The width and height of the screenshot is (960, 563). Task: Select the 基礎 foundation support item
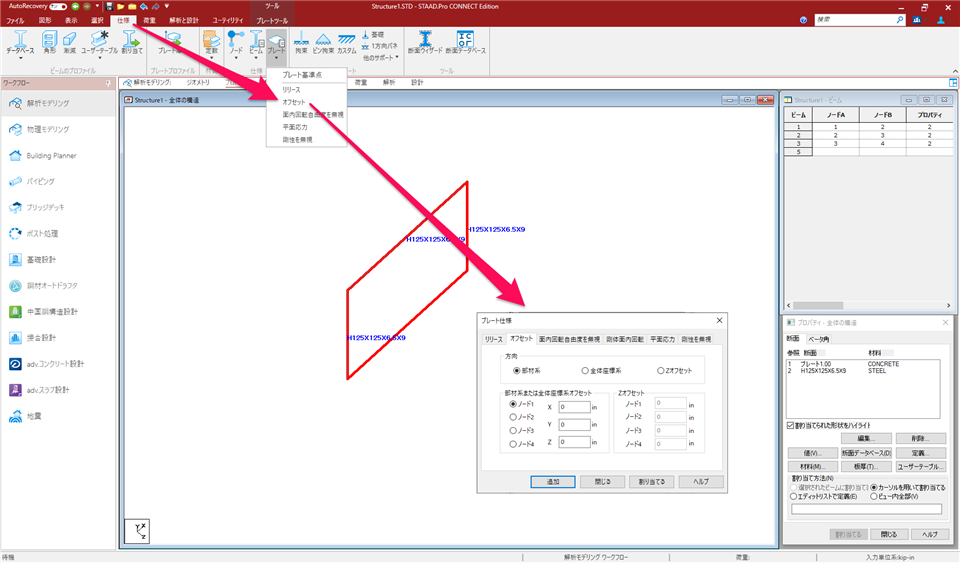click(373, 35)
